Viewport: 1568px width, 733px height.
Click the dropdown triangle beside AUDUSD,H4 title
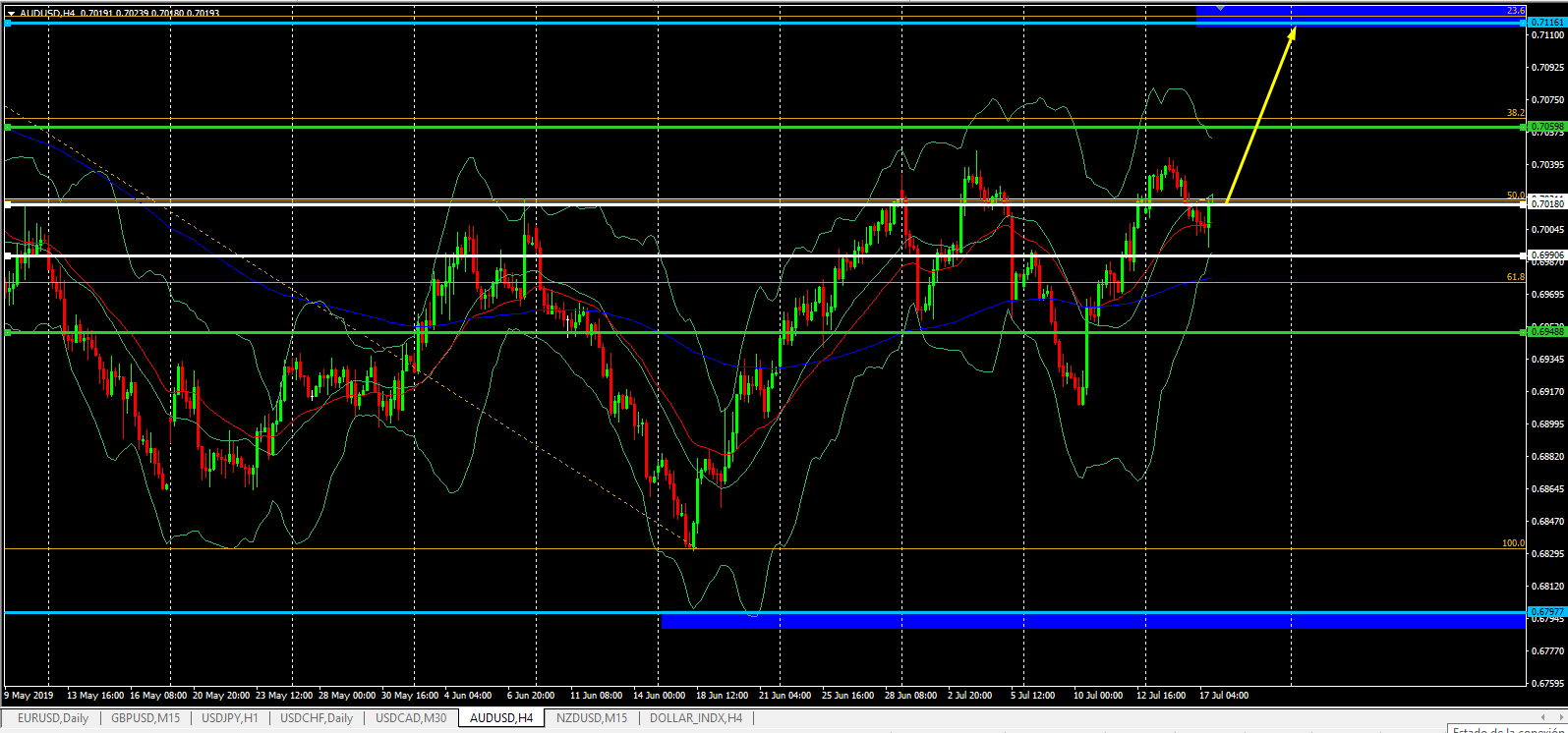point(11,14)
